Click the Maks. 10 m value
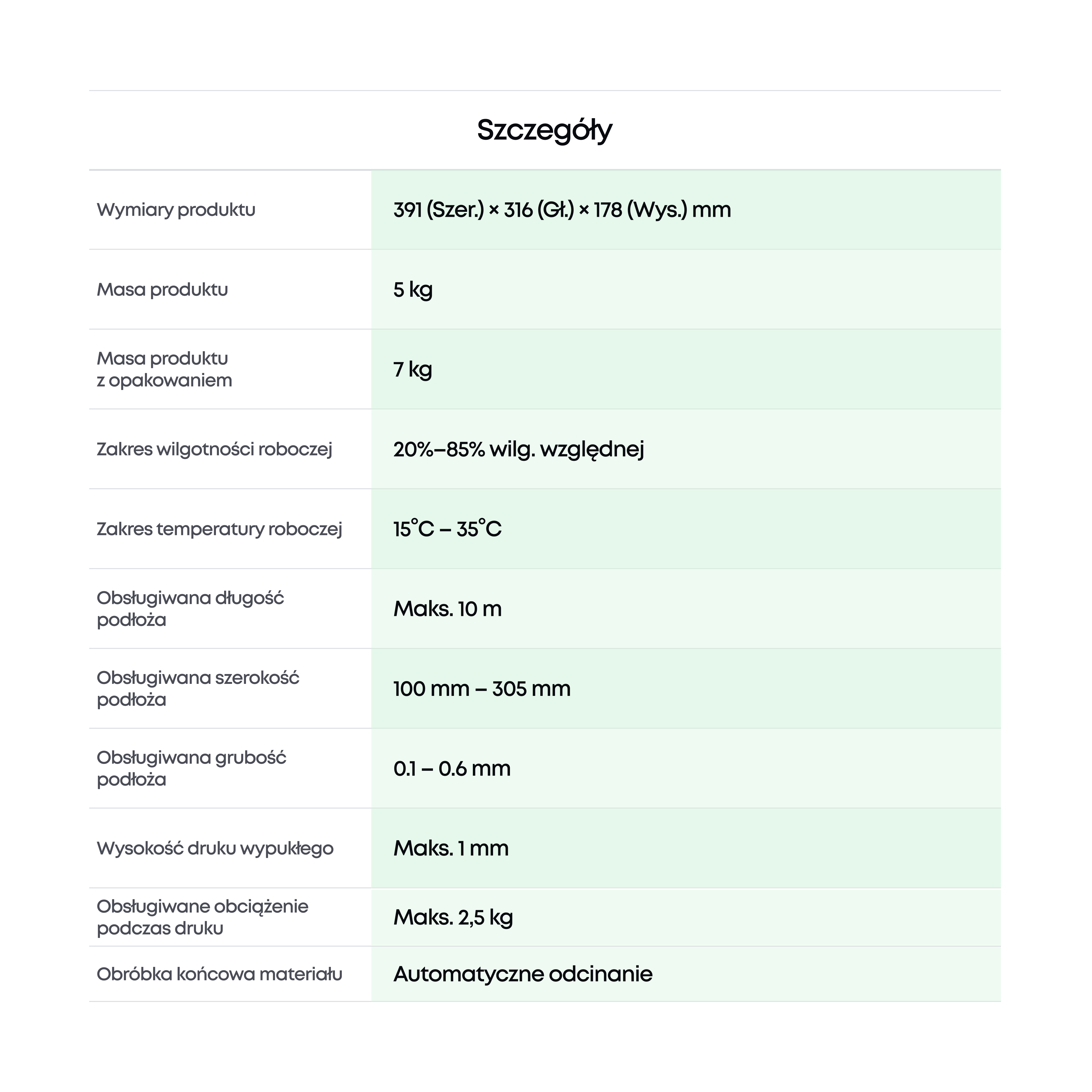The image size is (1092, 1092). pos(447,609)
